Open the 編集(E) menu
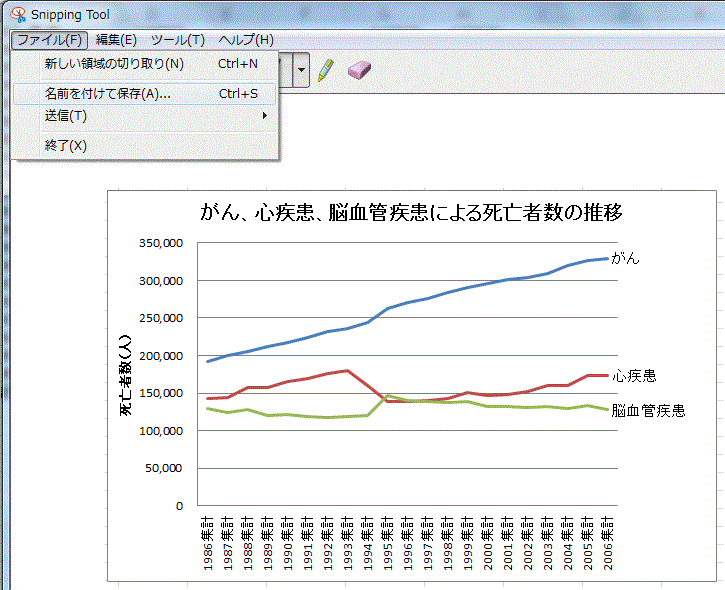The height and width of the screenshot is (590, 725). (116, 40)
